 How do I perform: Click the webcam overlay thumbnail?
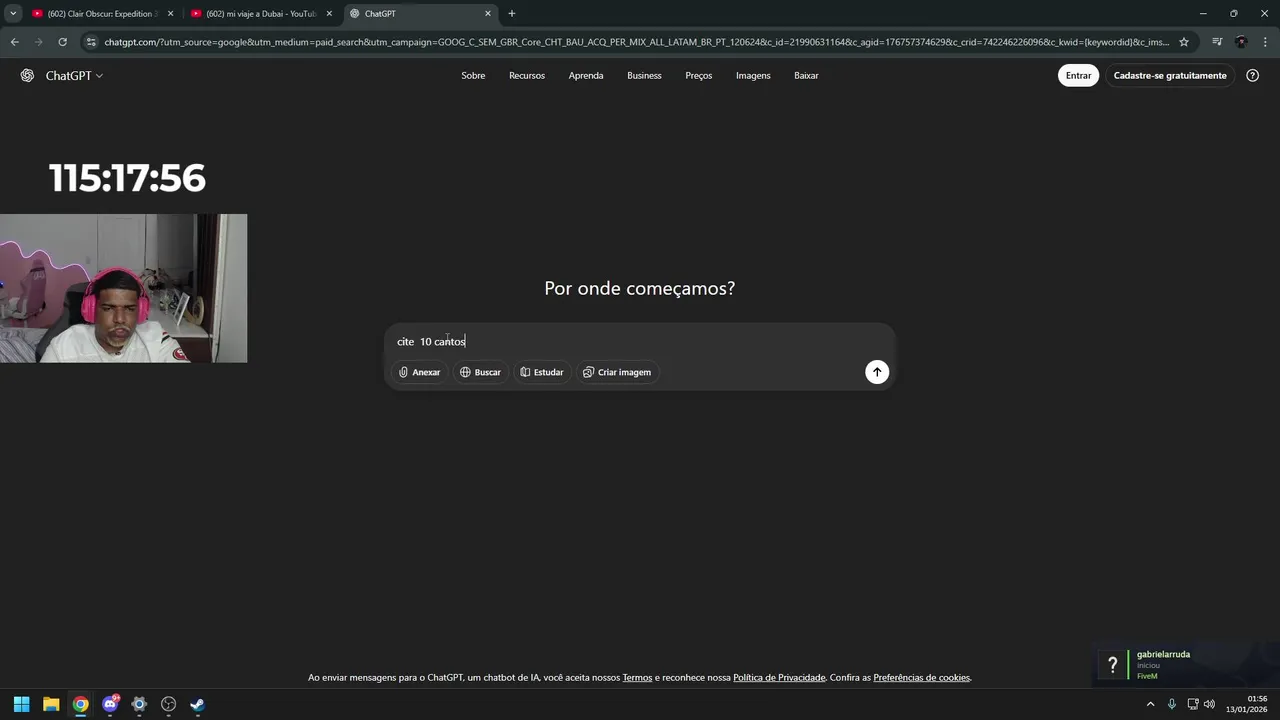coord(123,288)
